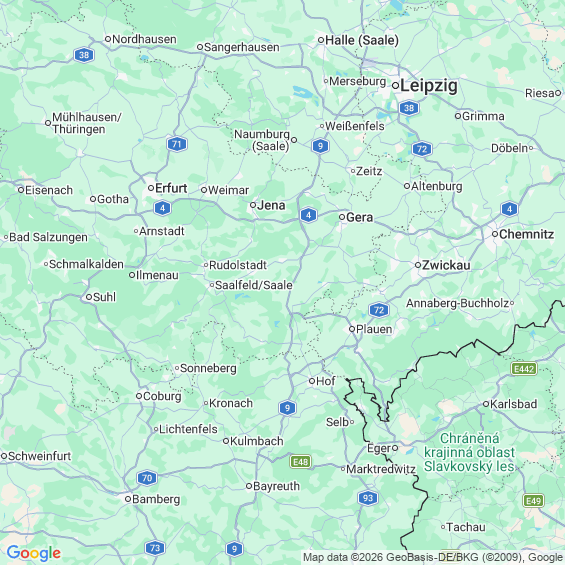
Task: Select the Leipzig city label
Action: [429, 86]
